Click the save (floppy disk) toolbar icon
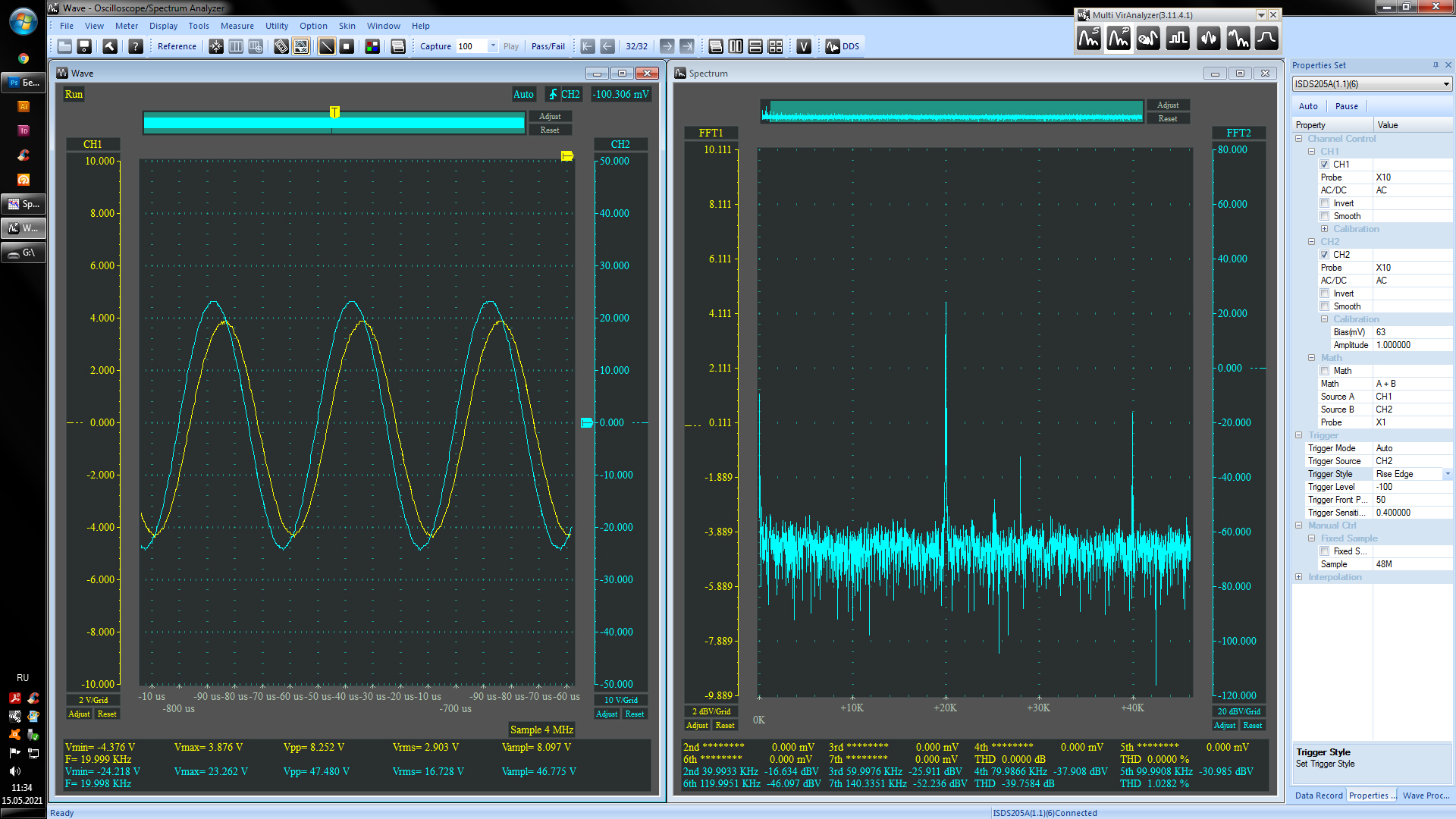 84,46
